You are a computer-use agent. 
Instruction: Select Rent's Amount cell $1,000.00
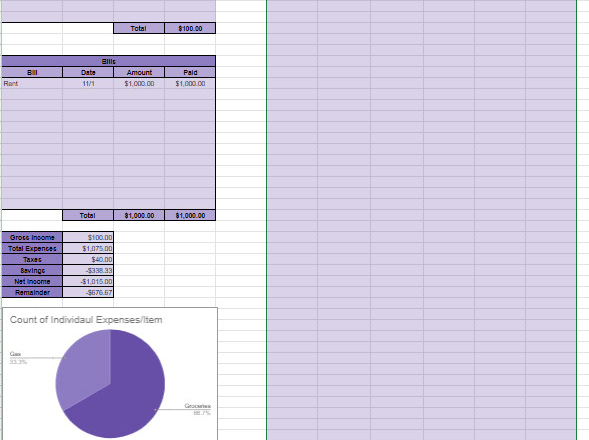[139, 83]
